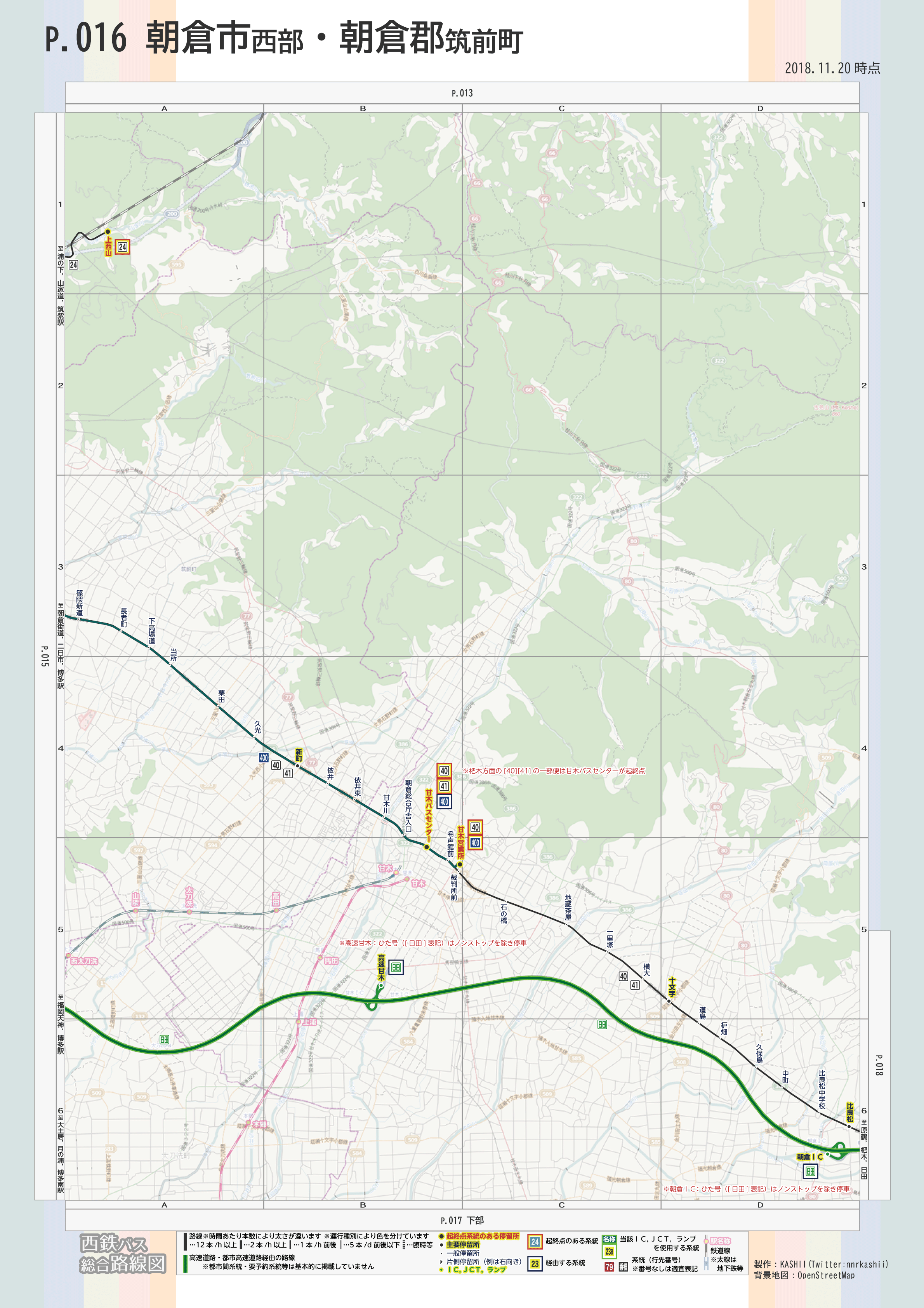Click legend 23 badge for 経由する系統
This screenshot has width=924, height=1308.
click(535, 1264)
